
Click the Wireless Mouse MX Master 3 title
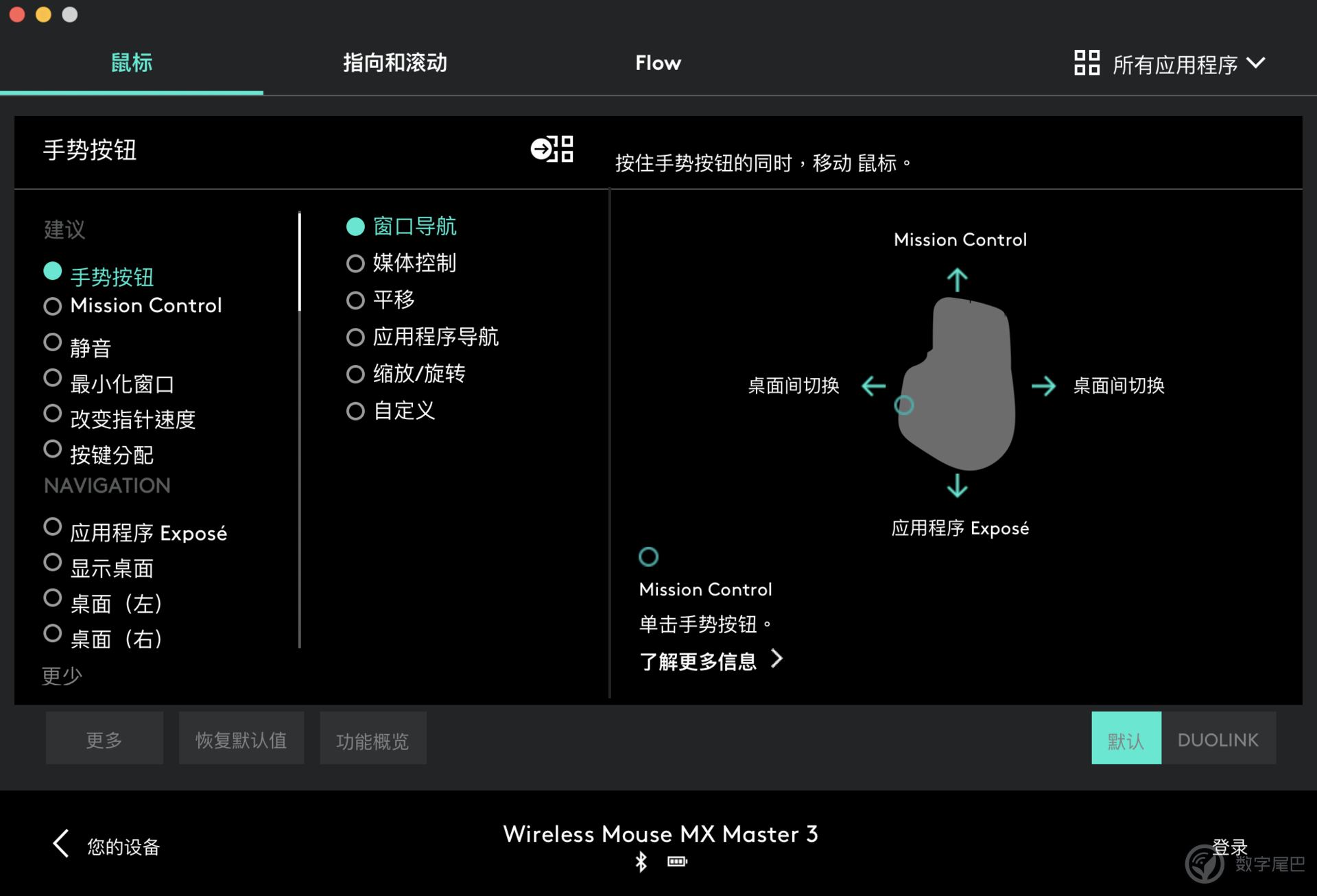point(660,834)
